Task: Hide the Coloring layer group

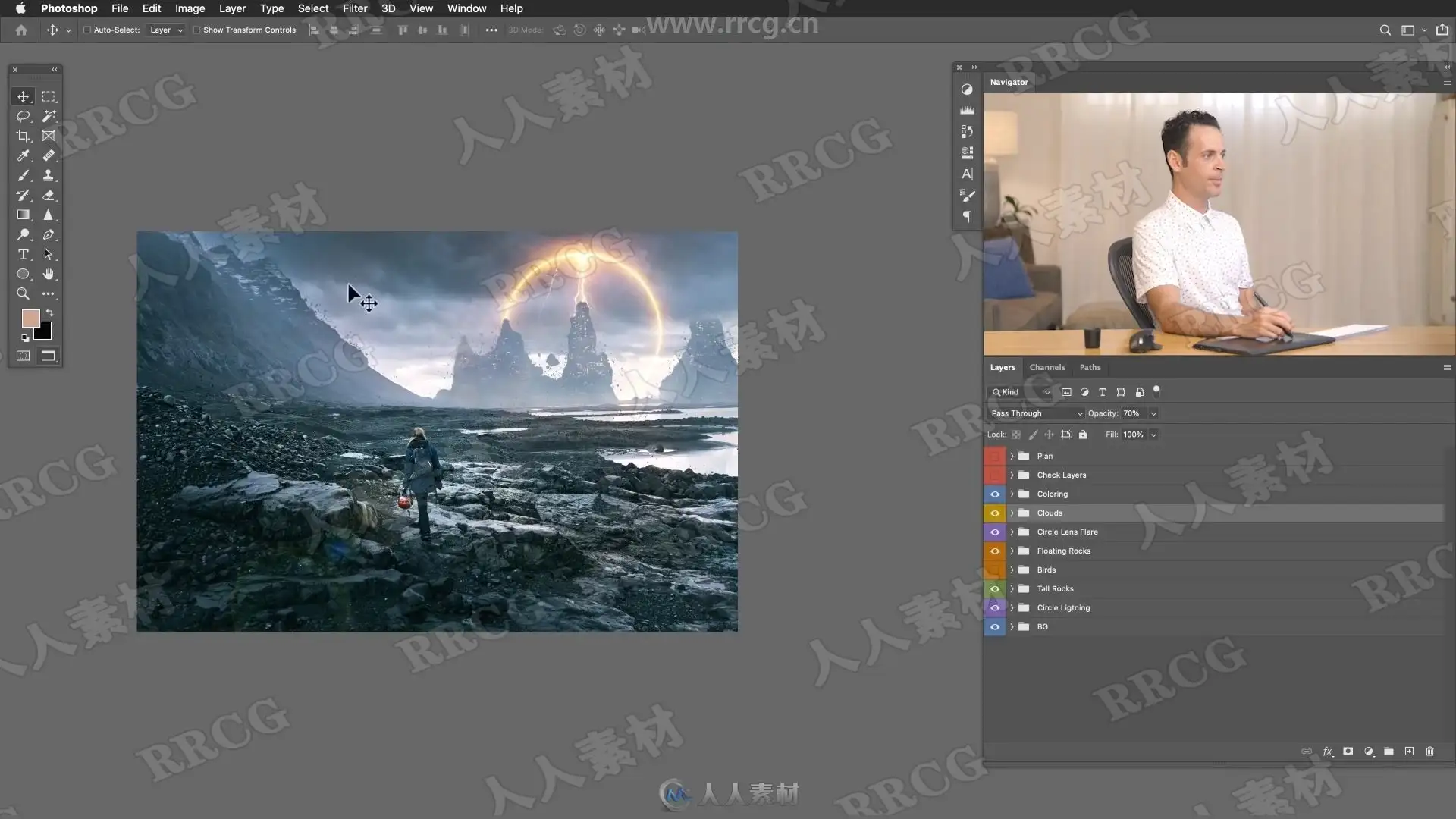Action: point(994,494)
